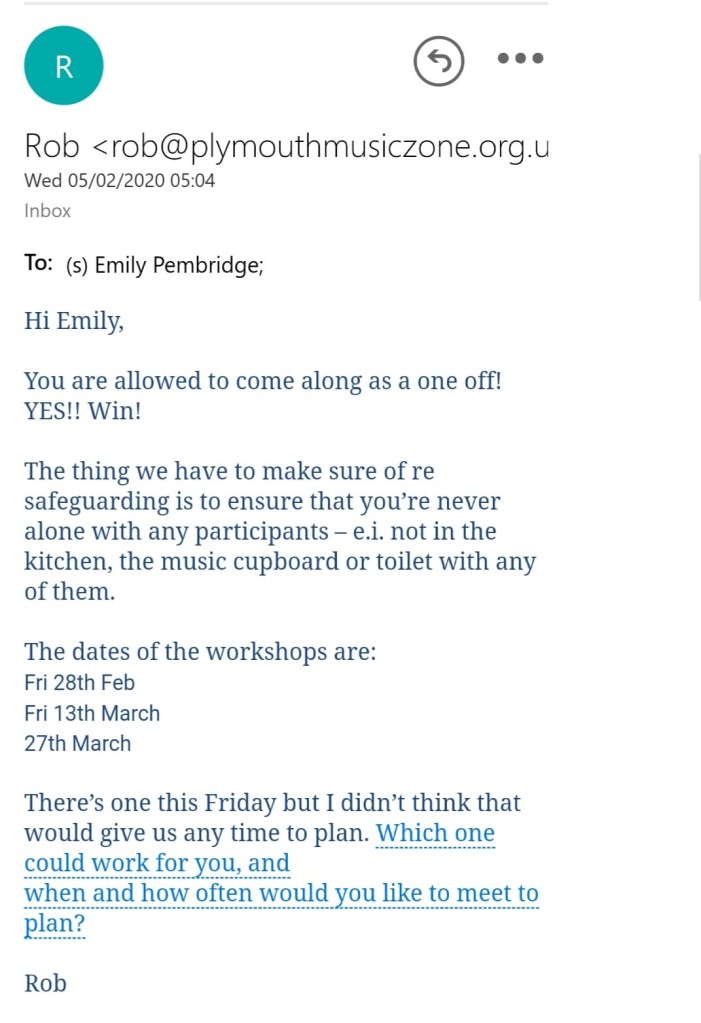
Task: Click underlined "could work for you, and"
Action: coord(156,863)
